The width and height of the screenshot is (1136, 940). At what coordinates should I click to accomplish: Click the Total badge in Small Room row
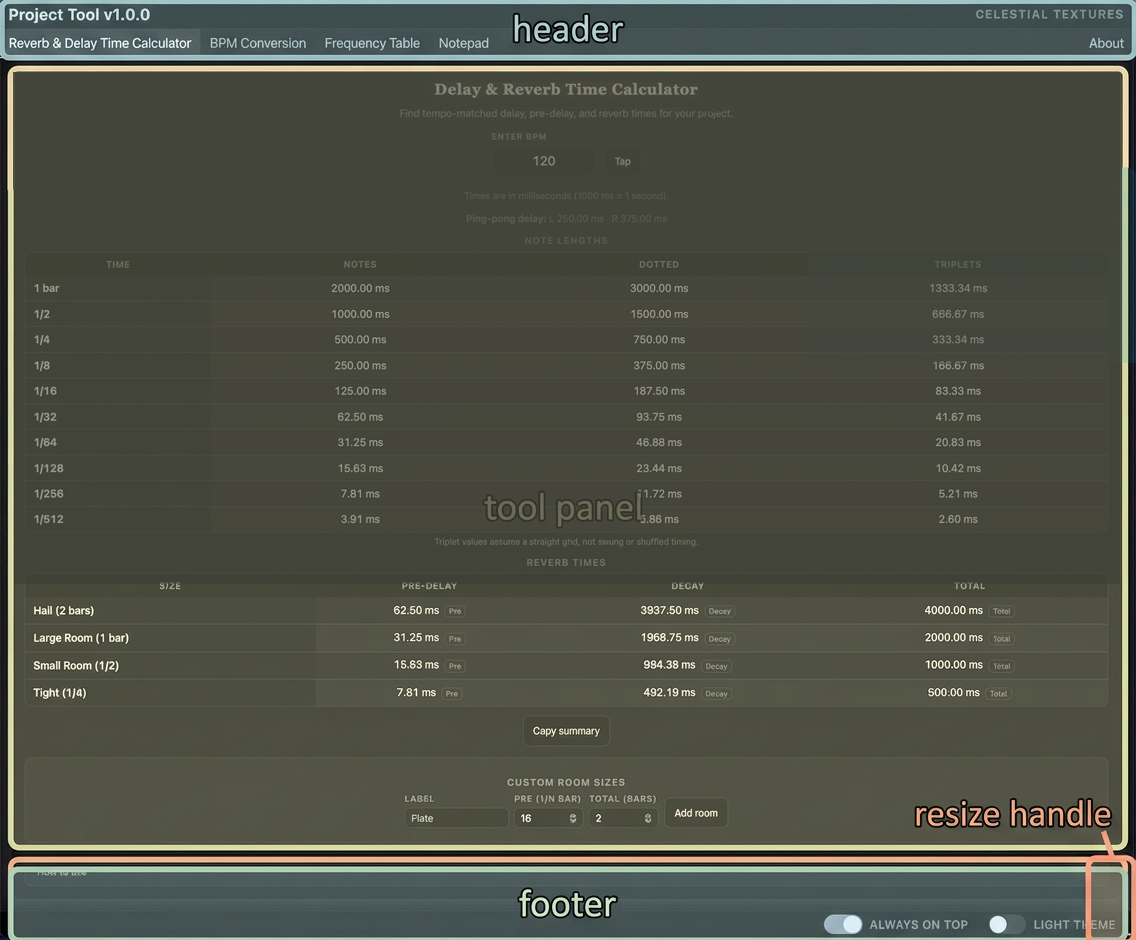[1001, 665]
